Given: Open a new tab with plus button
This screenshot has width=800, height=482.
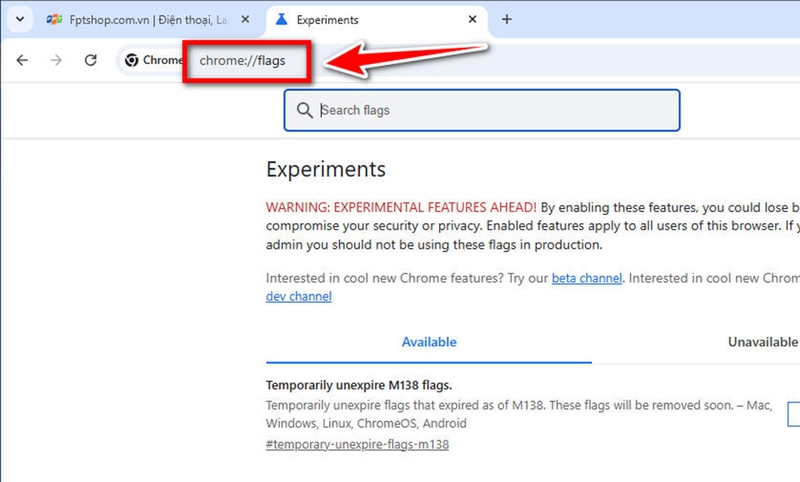Looking at the screenshot, I should [507, 19].
